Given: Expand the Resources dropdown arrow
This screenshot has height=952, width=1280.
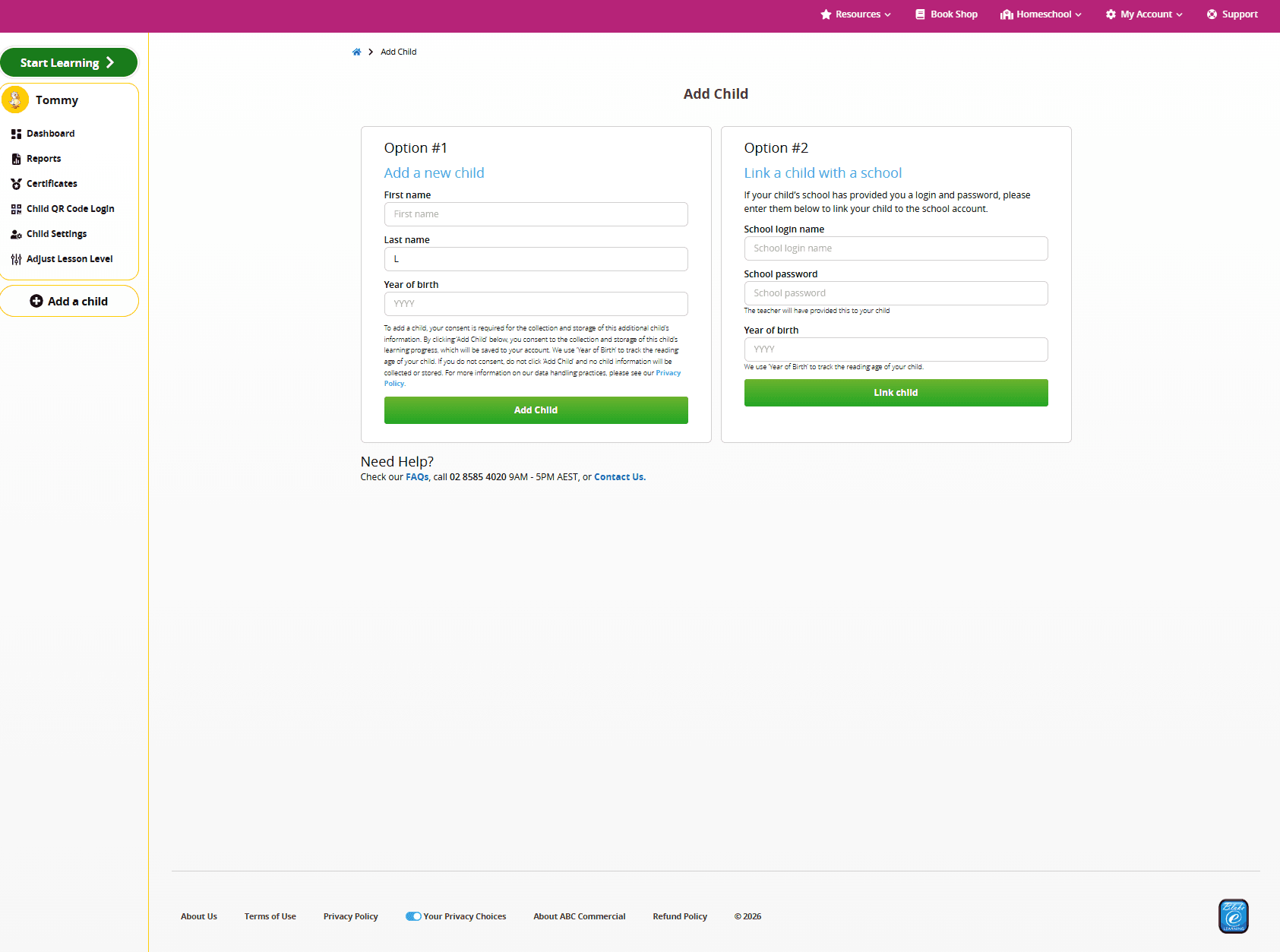Looking at the screenshot, I should pyautogui.click(x=887, y=14).
